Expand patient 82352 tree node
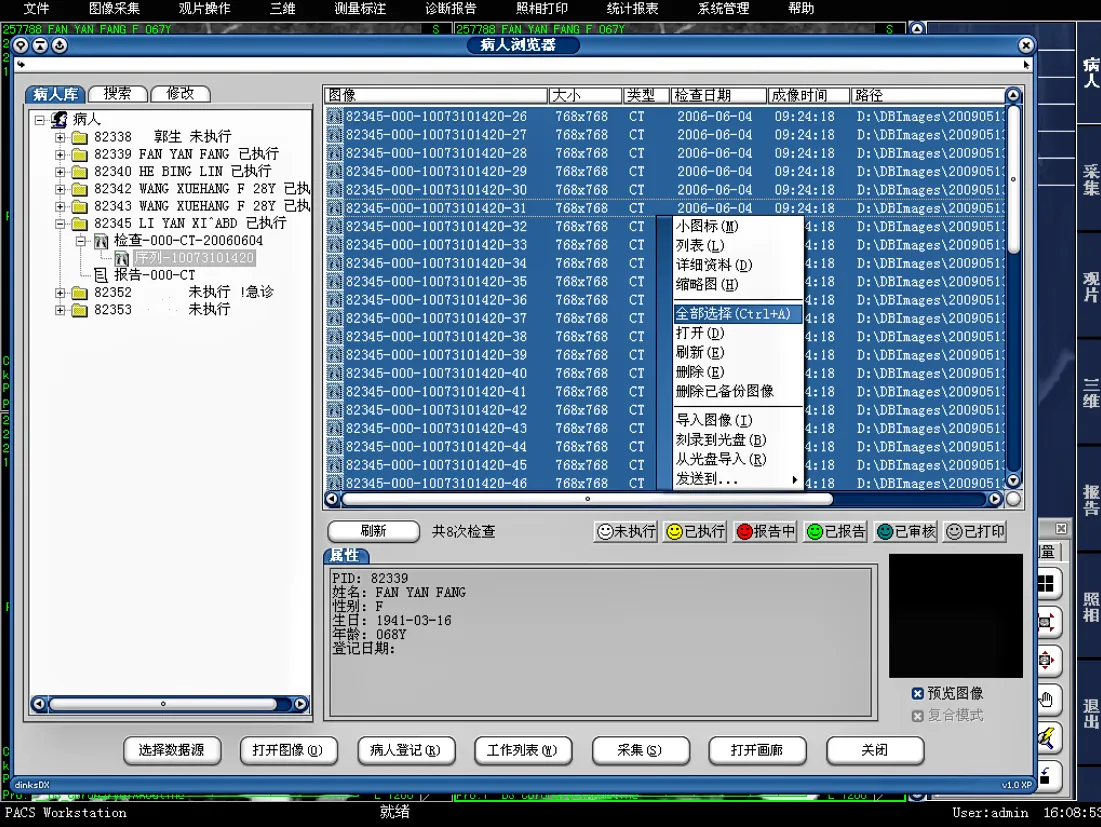The image size is (1101, 827). pyautogui.click(x=60, y=293)
